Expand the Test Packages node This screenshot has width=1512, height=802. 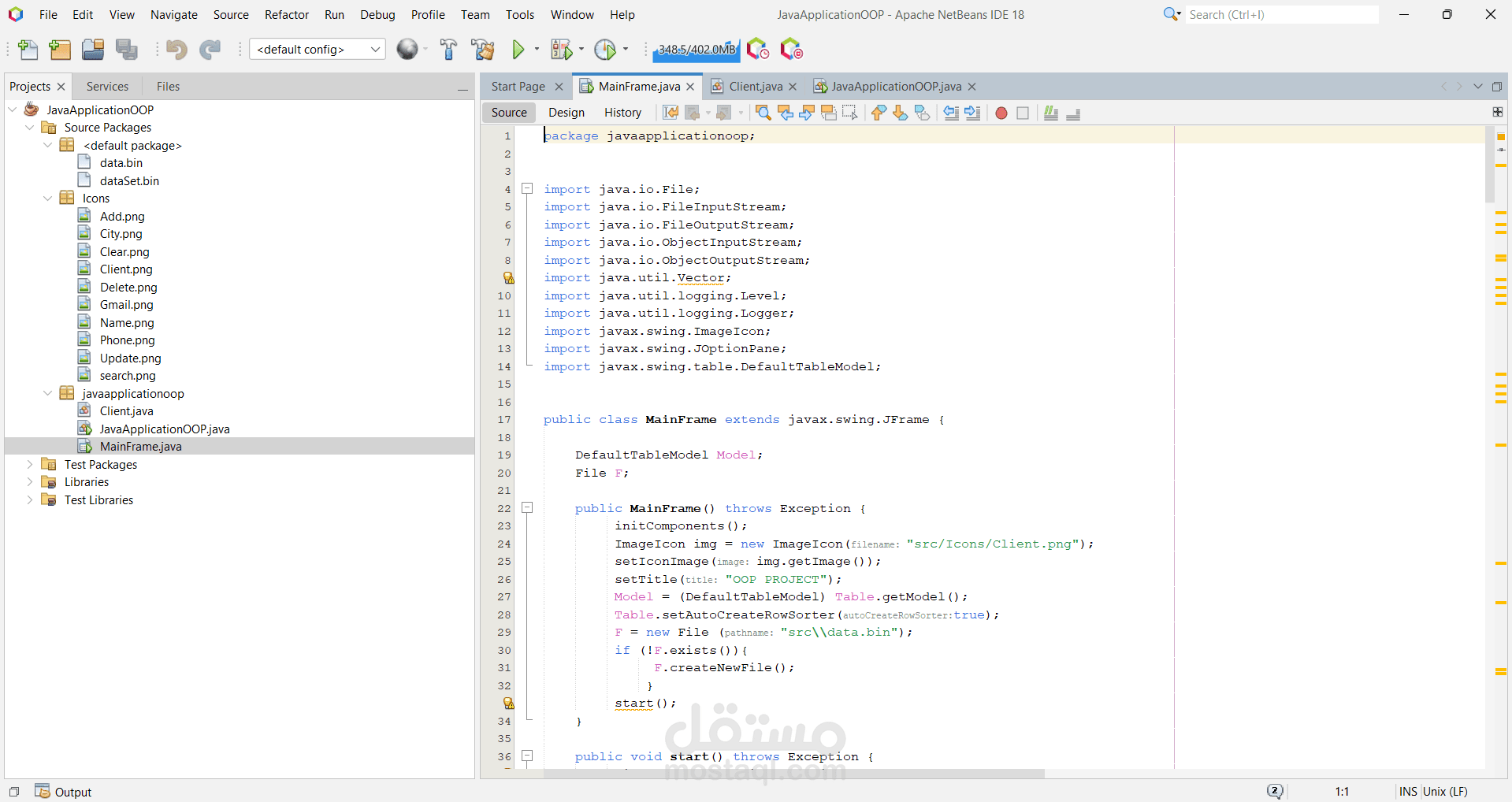tap(30, 465)
